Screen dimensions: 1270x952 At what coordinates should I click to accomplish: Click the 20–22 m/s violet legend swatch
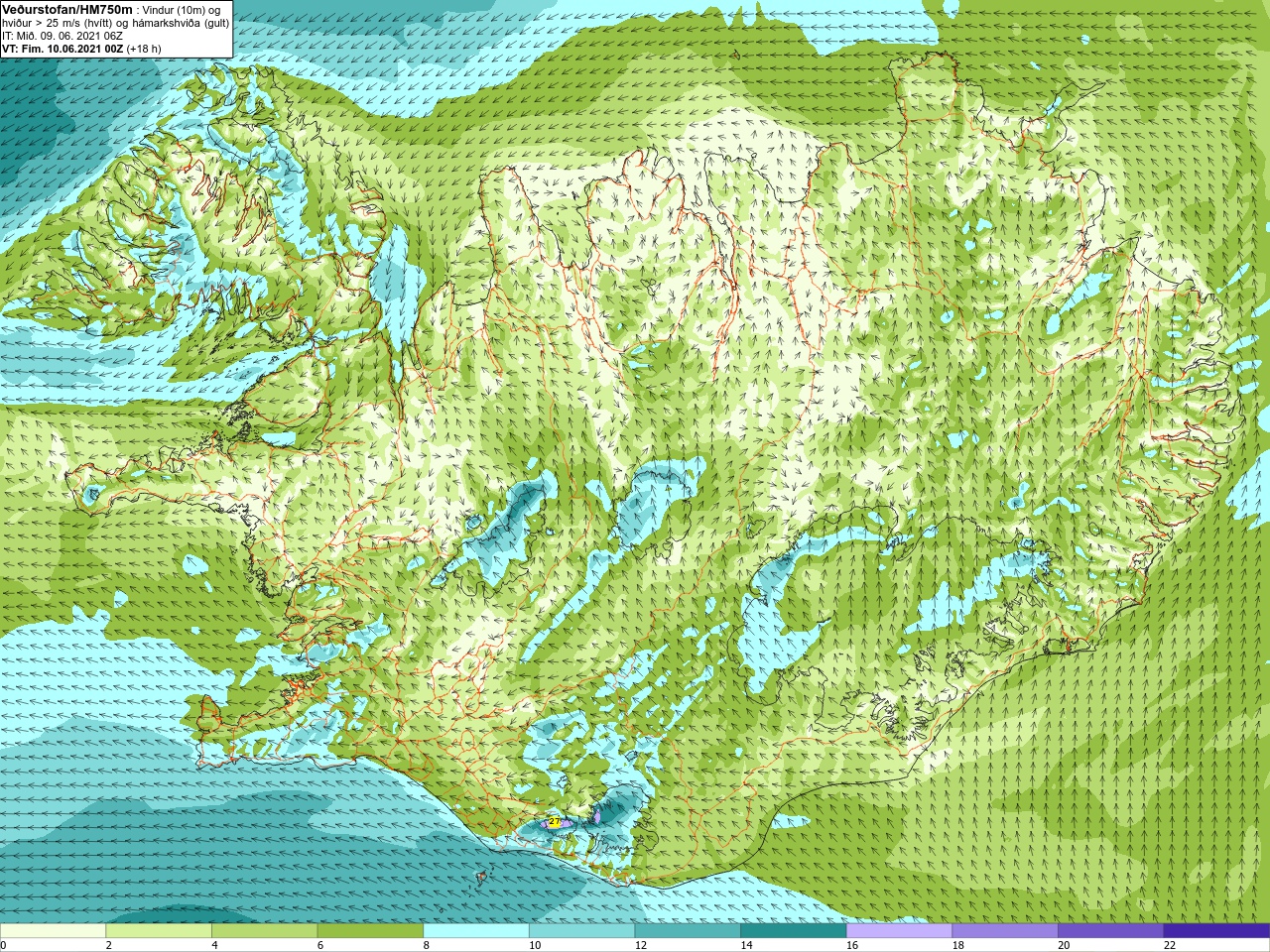[1111, 930]
